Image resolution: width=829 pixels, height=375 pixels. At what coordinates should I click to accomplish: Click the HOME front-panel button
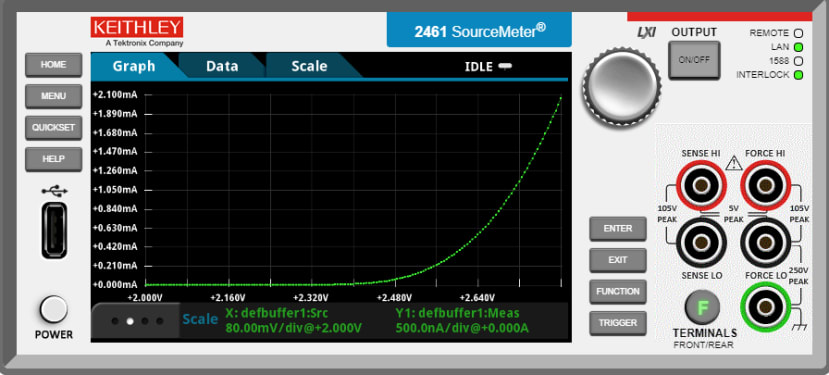(53, 65)
